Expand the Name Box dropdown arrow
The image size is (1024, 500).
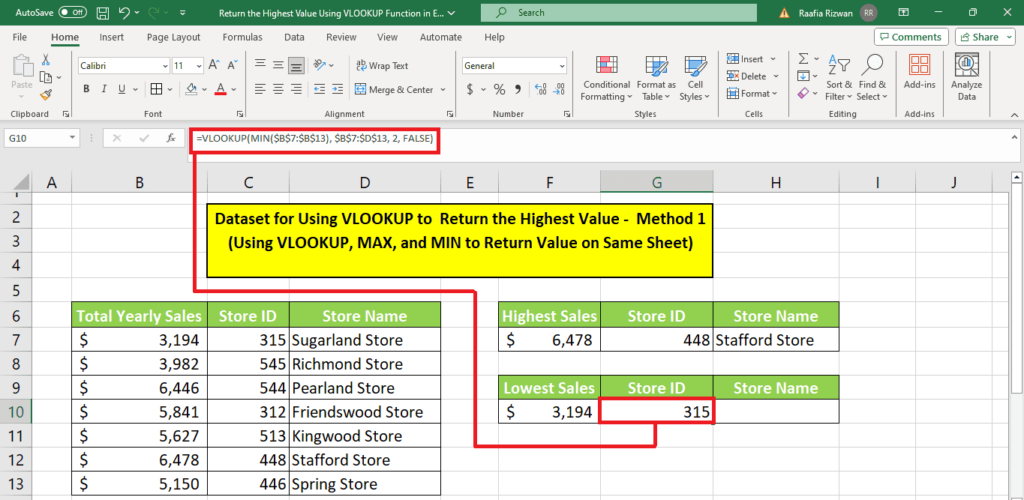pos(73,138)
